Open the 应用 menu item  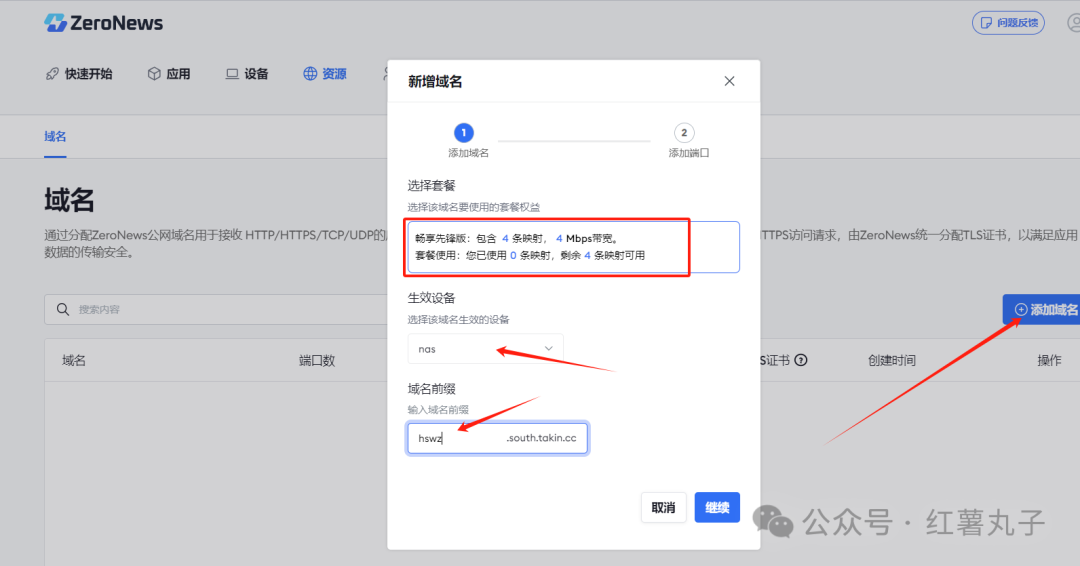(169, 74)
